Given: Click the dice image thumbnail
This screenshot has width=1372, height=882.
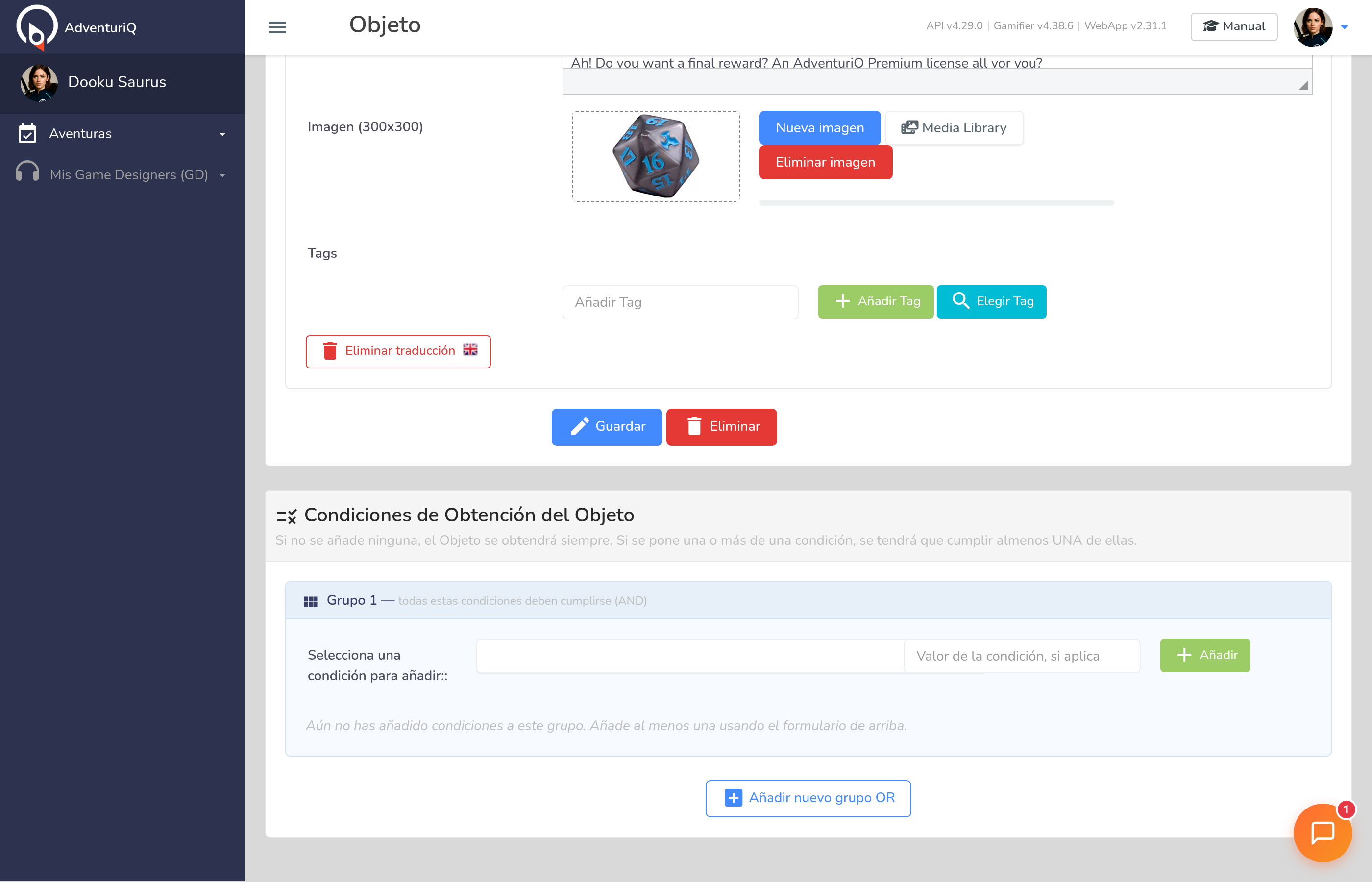Looking at the screenshot, I should pos(656,156).
